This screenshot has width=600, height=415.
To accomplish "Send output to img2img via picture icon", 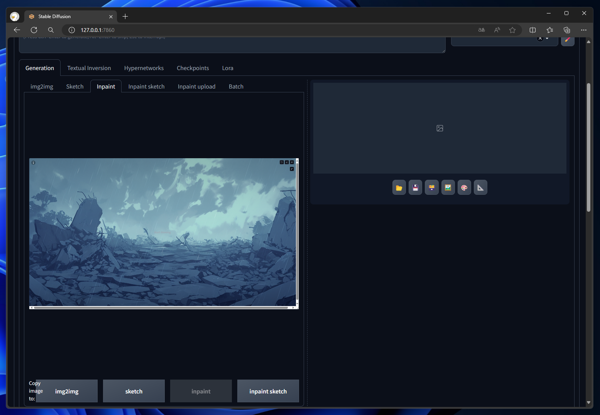I will click(448, 188).
